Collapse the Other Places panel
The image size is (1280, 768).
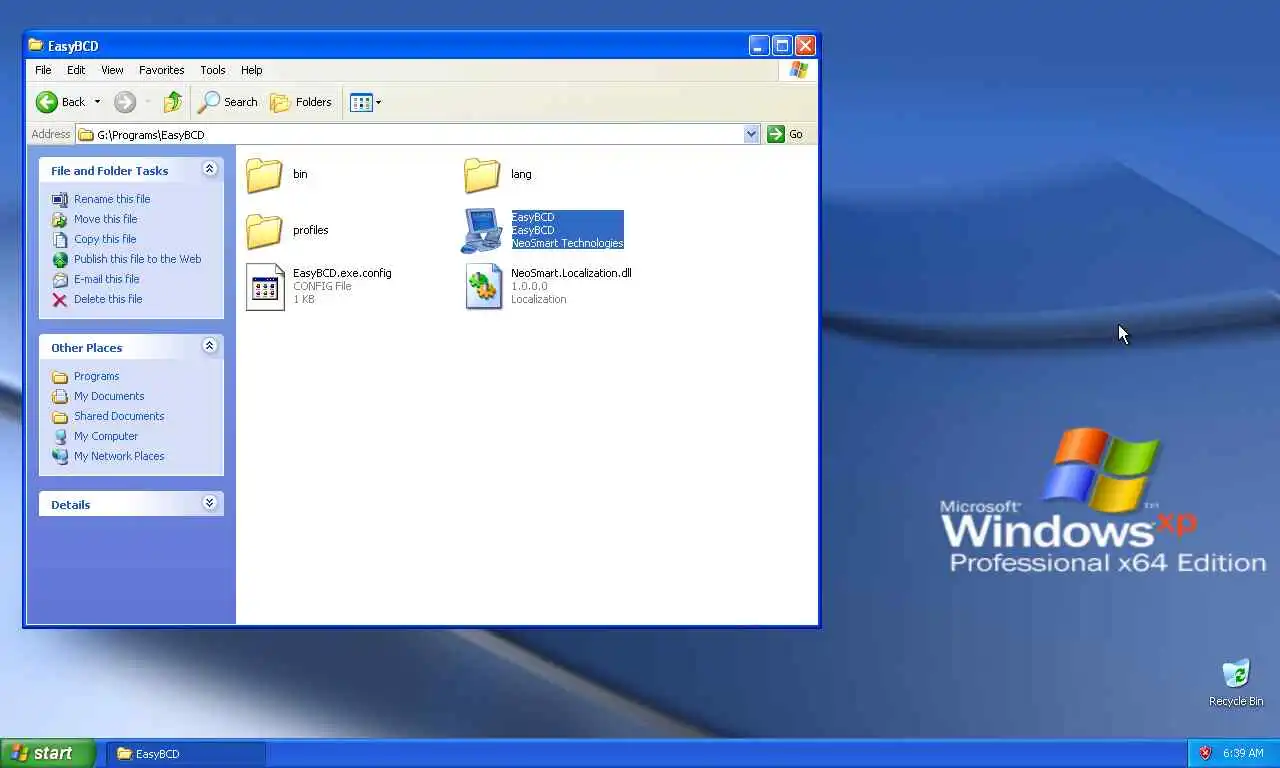[x=209, y=346]
